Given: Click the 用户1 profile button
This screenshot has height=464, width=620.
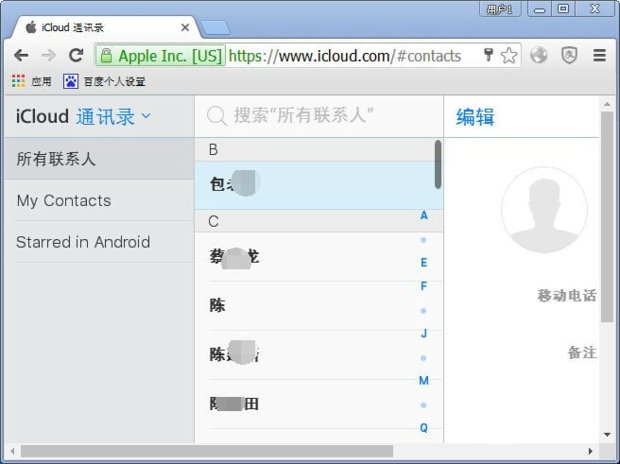Looking at the screenshot, I should pyautogui.click(x=500, y=9).
